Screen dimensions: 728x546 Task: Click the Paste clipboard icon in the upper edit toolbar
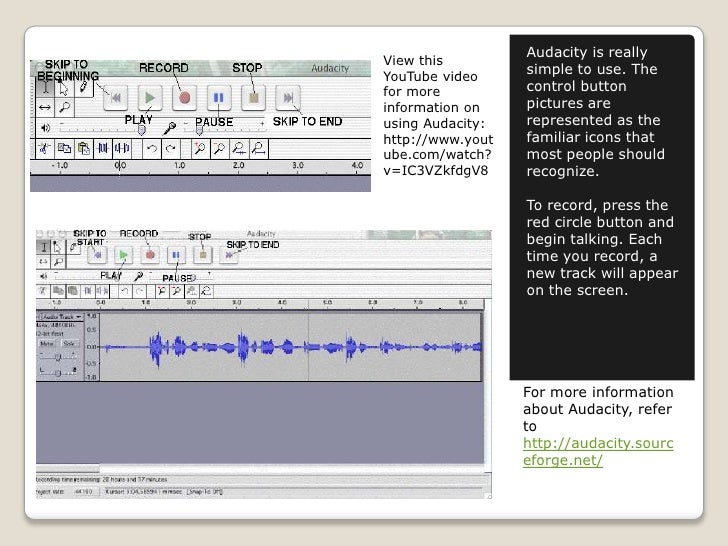pyautogui.click(x=82, y=148)
